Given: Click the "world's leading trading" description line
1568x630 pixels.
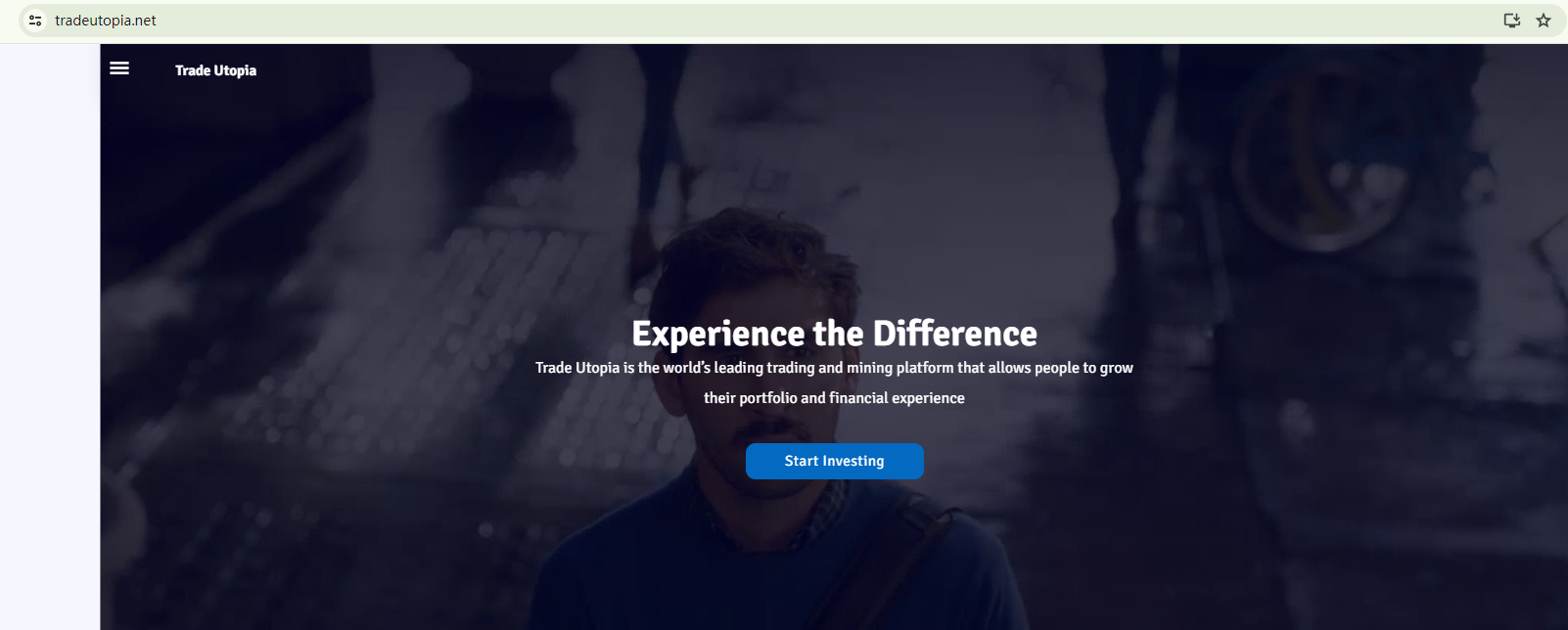Looking at the screenshot, I should [x=834, y=368].
